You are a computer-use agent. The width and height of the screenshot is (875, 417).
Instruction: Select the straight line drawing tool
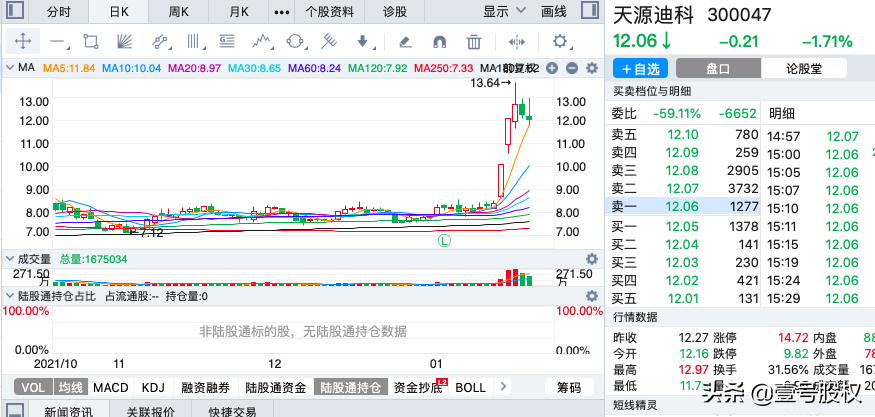[x=57, y=41]
